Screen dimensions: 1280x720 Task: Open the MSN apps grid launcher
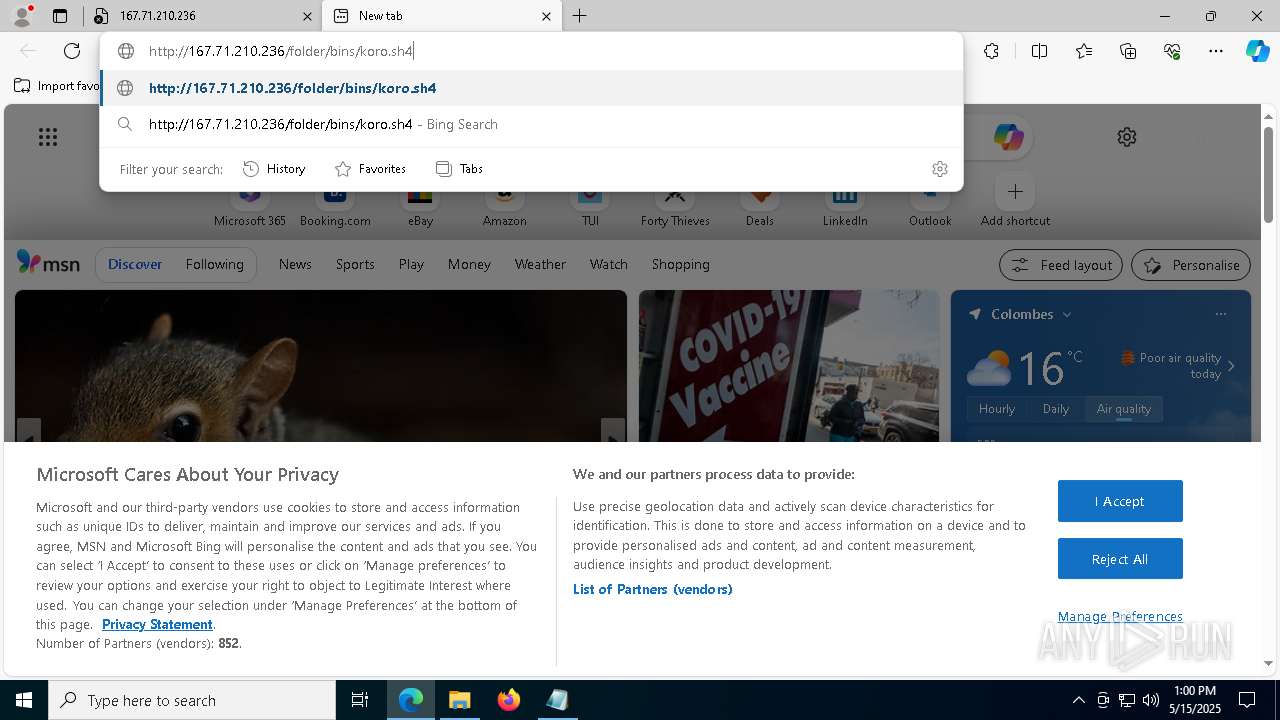(48, 137)
